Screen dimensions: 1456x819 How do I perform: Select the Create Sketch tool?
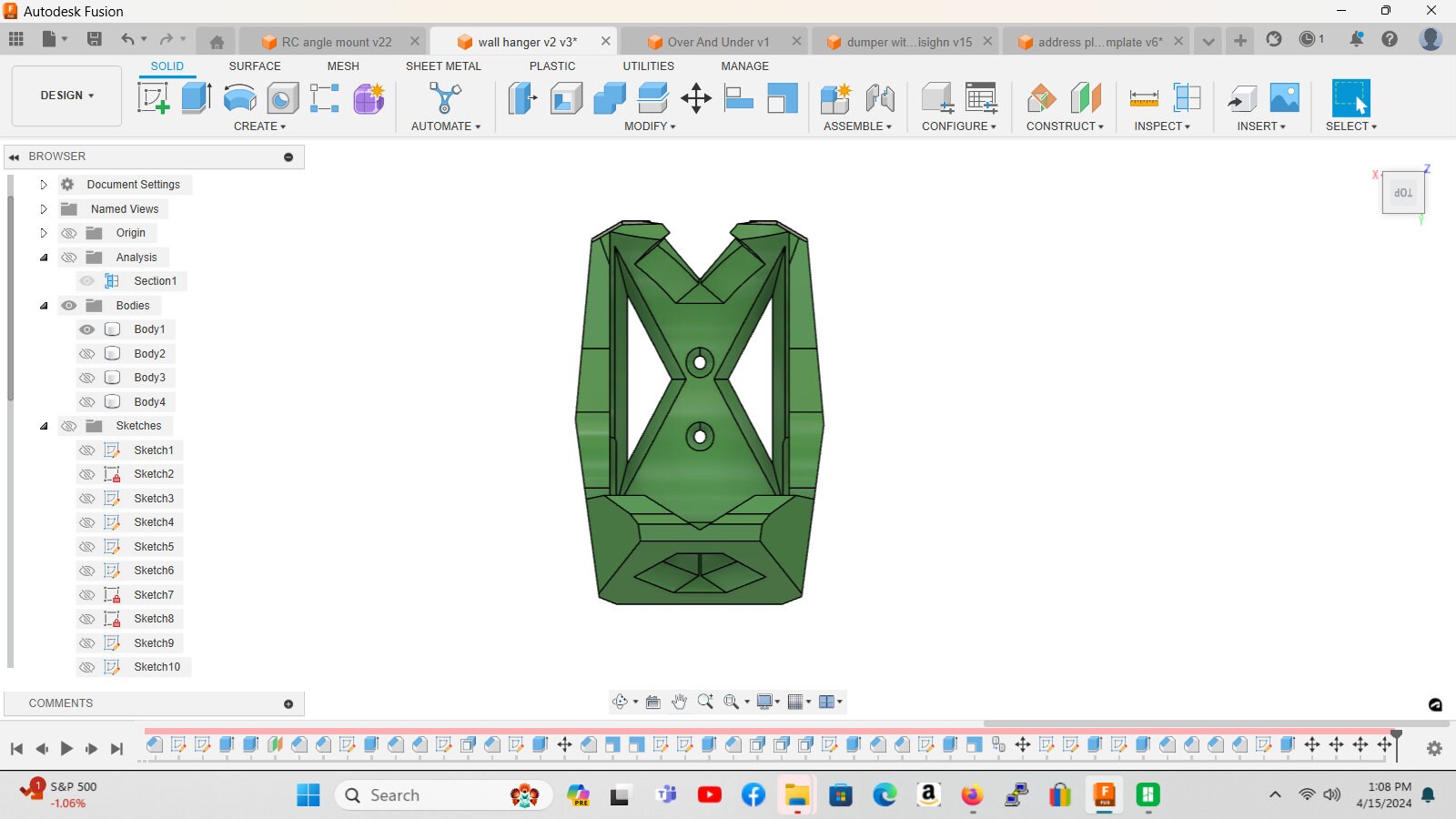point(153,97)
